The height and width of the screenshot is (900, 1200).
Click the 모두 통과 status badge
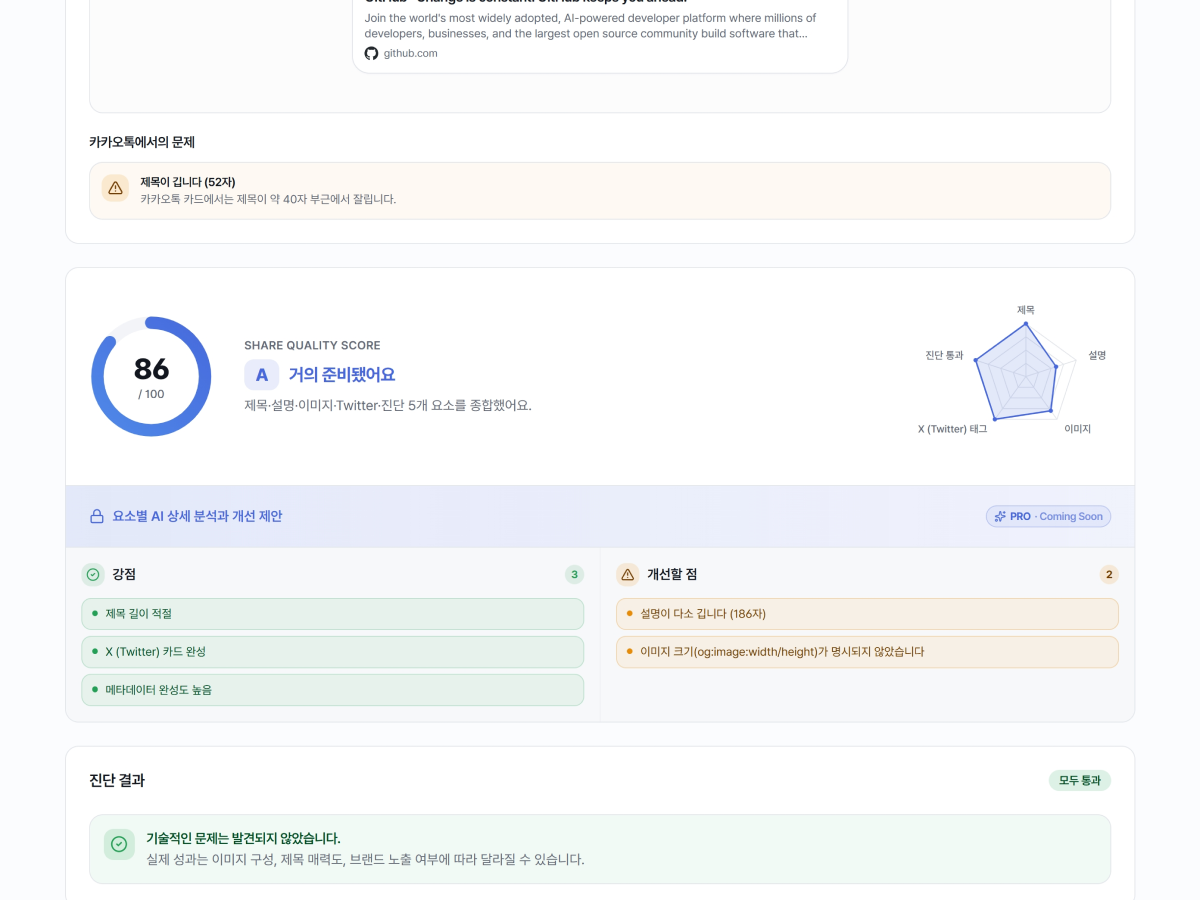click(x=1080, y=781)
